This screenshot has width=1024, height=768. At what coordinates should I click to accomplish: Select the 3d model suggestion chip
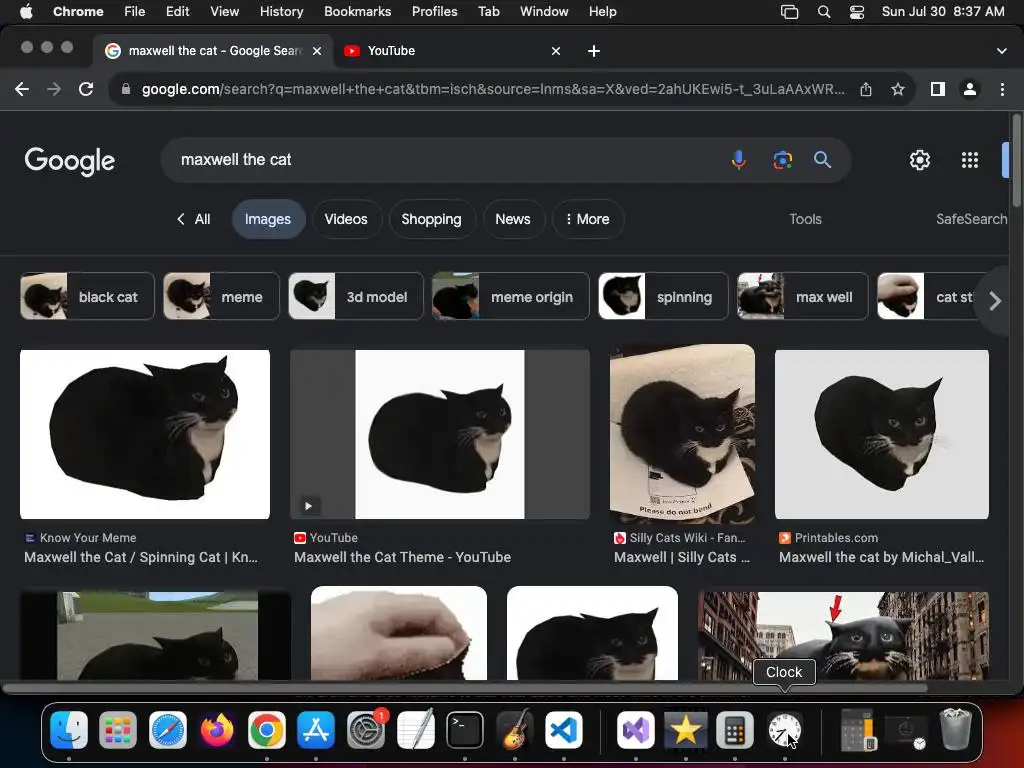356,296
